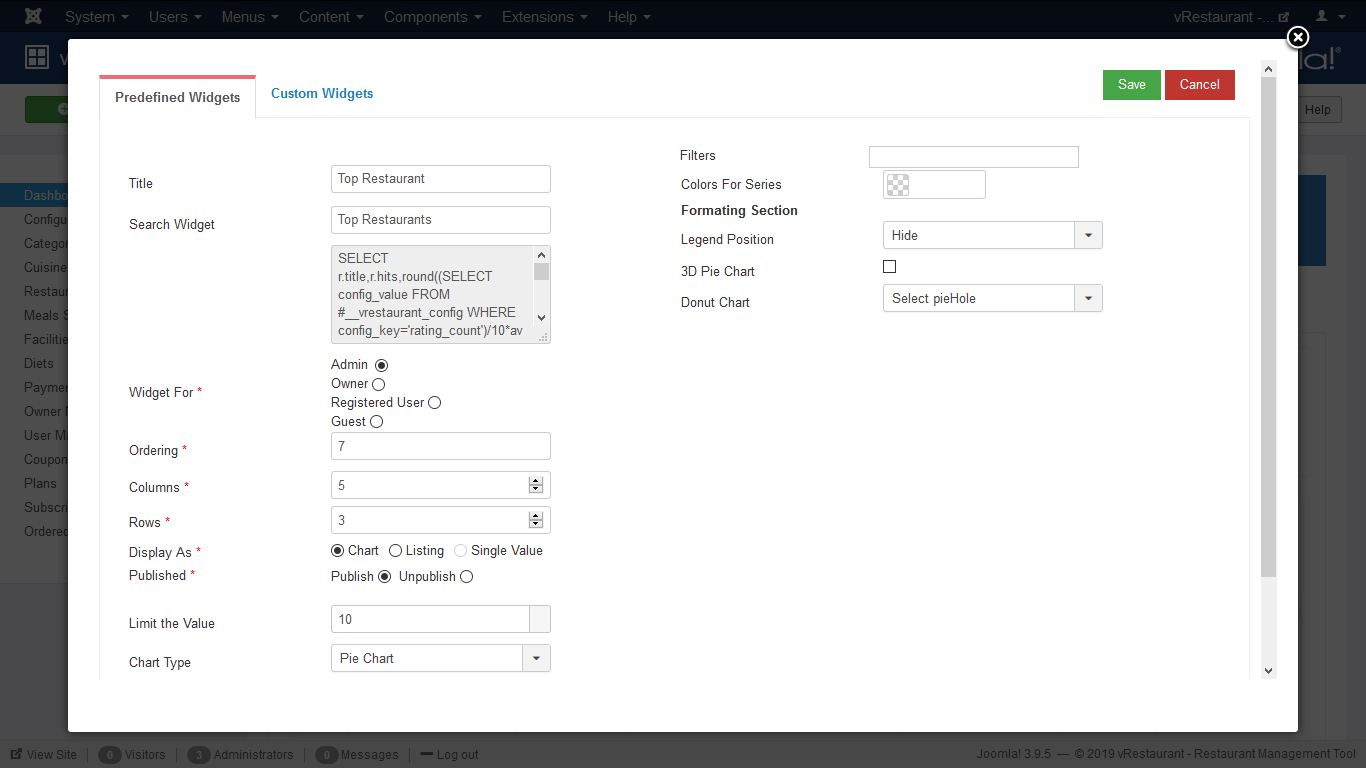This screenshot has height=768, width=1366.
Task: Click the Rows spinner arrows
Action: pyautogui.click(x=536, y=521)
